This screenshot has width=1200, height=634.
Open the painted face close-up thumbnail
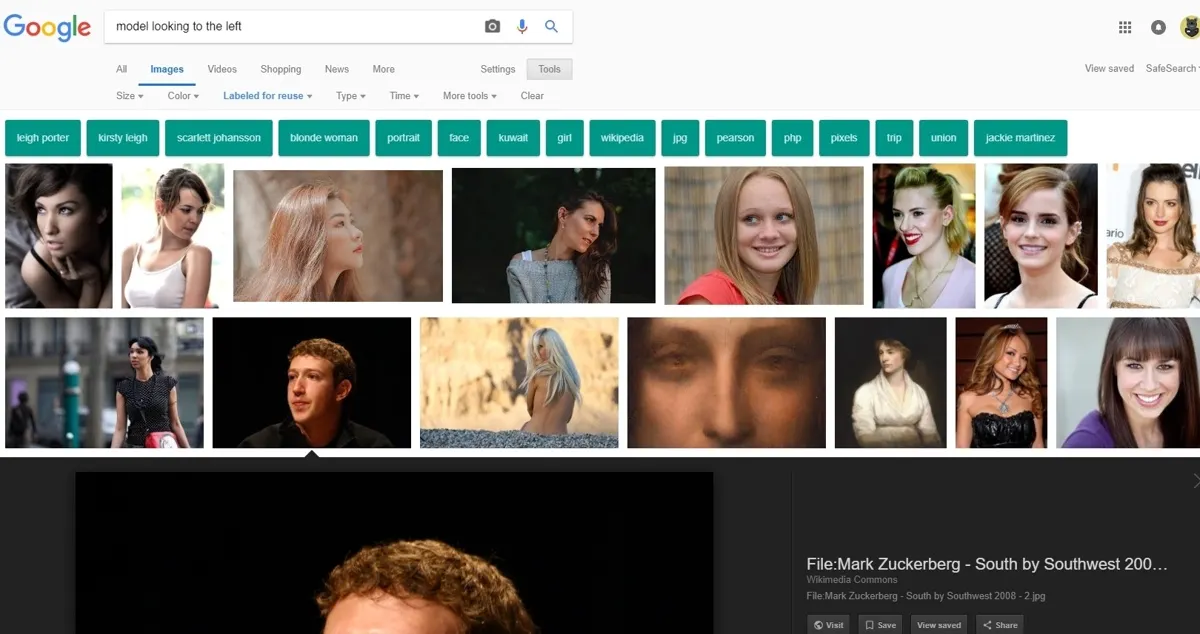(727, 382)
